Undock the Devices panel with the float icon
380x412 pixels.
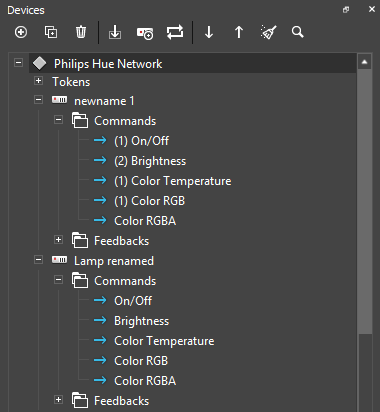tap(346, 10)
